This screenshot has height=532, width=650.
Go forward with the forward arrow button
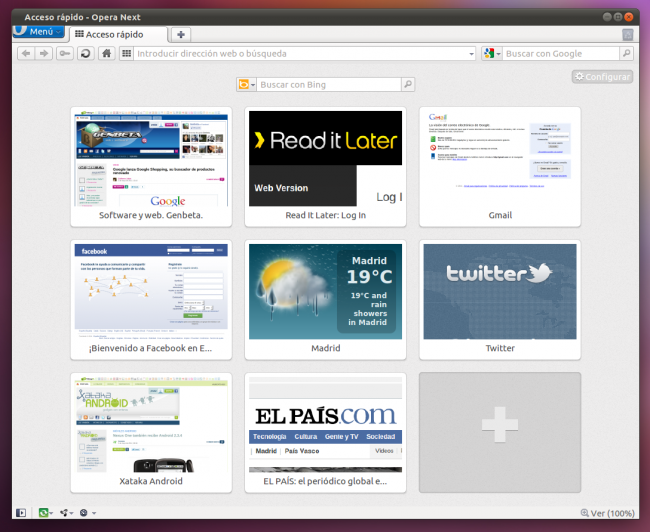pos(44,53)
